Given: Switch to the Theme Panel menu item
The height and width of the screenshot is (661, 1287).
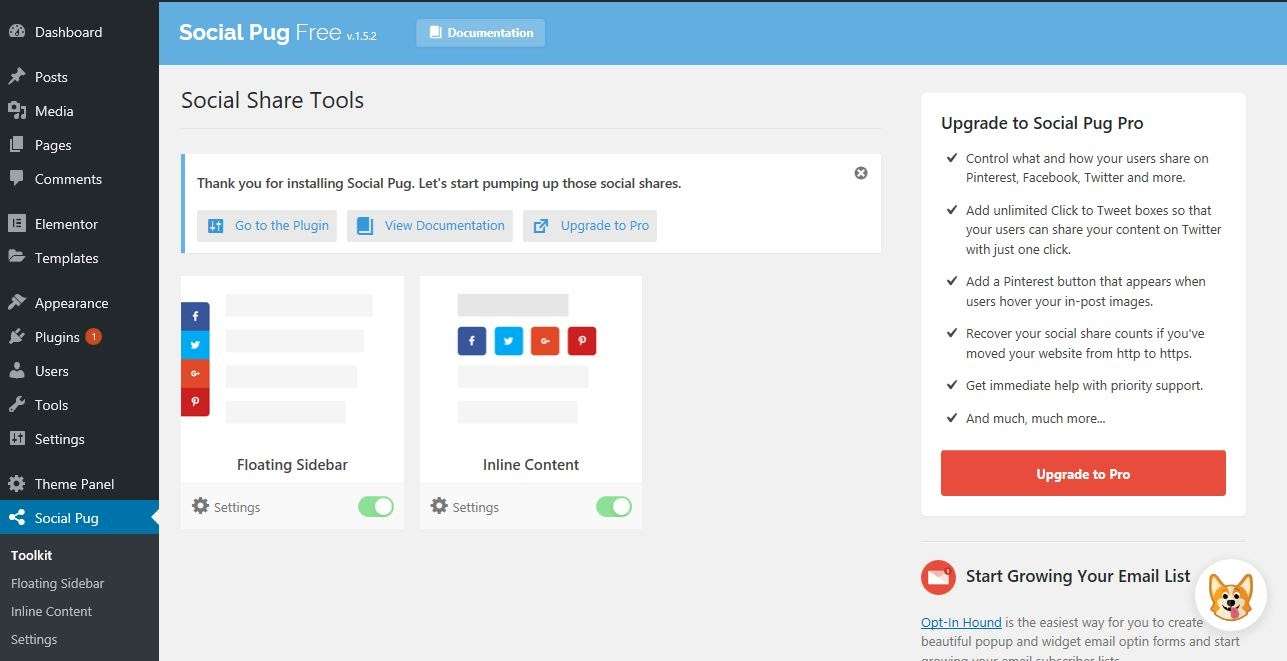Looking at the screenshot, I should 73,483.
